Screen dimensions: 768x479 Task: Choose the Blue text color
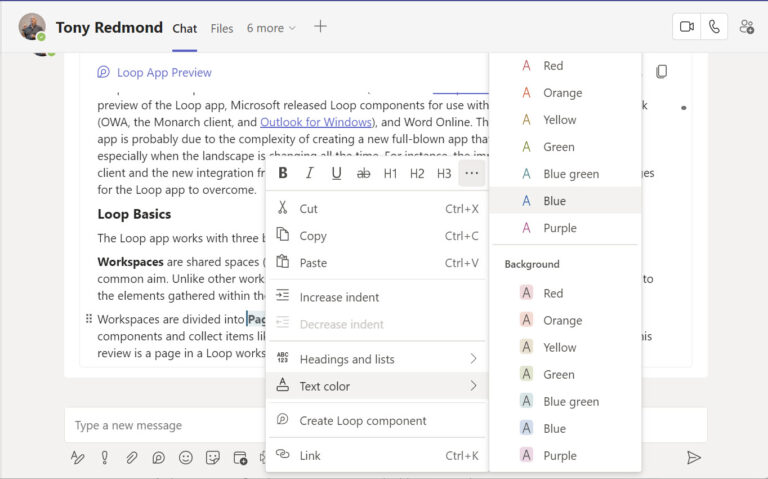[554, 201]
